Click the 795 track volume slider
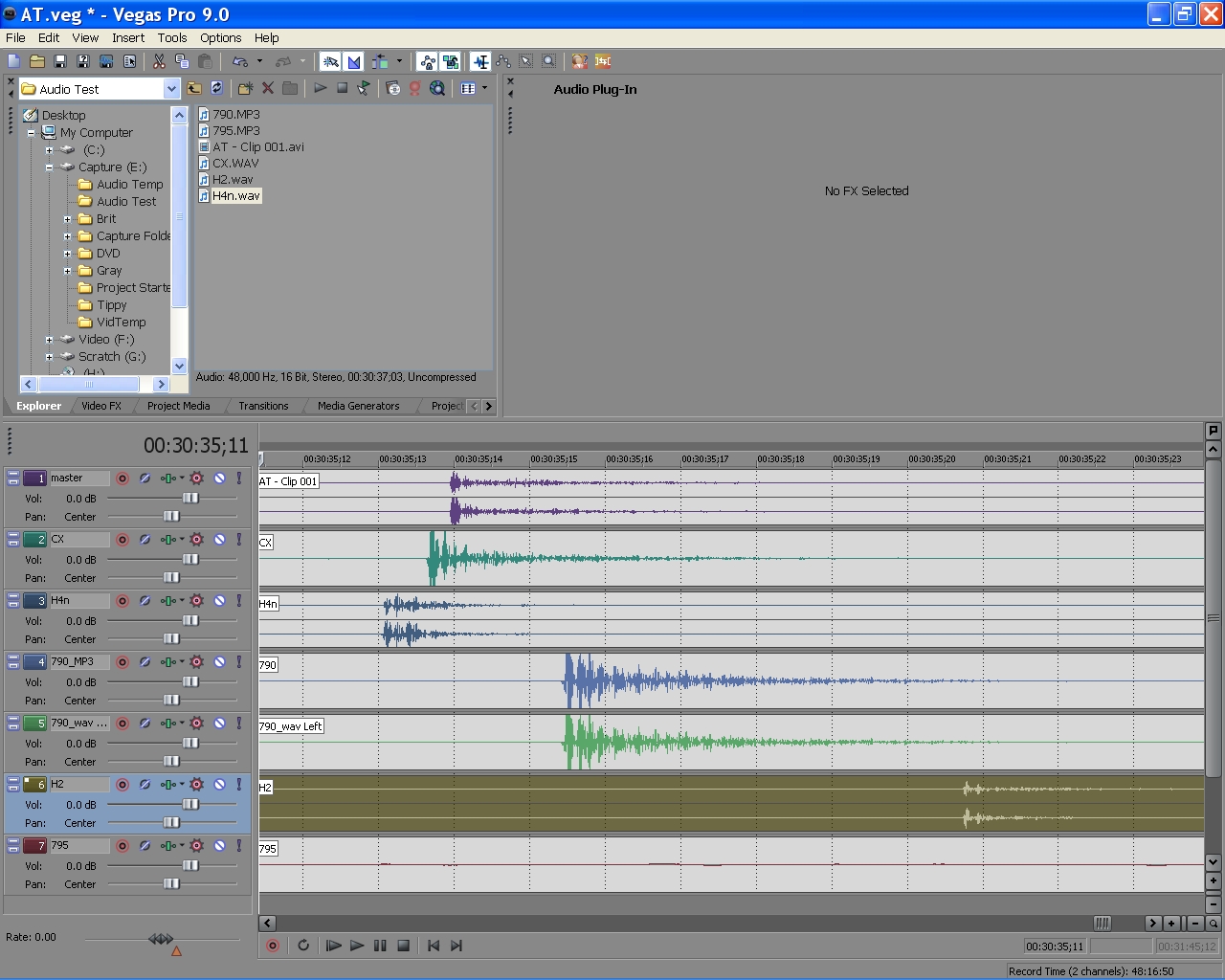The height and width of the screenshot is (980, 1225). pos(189,865)
